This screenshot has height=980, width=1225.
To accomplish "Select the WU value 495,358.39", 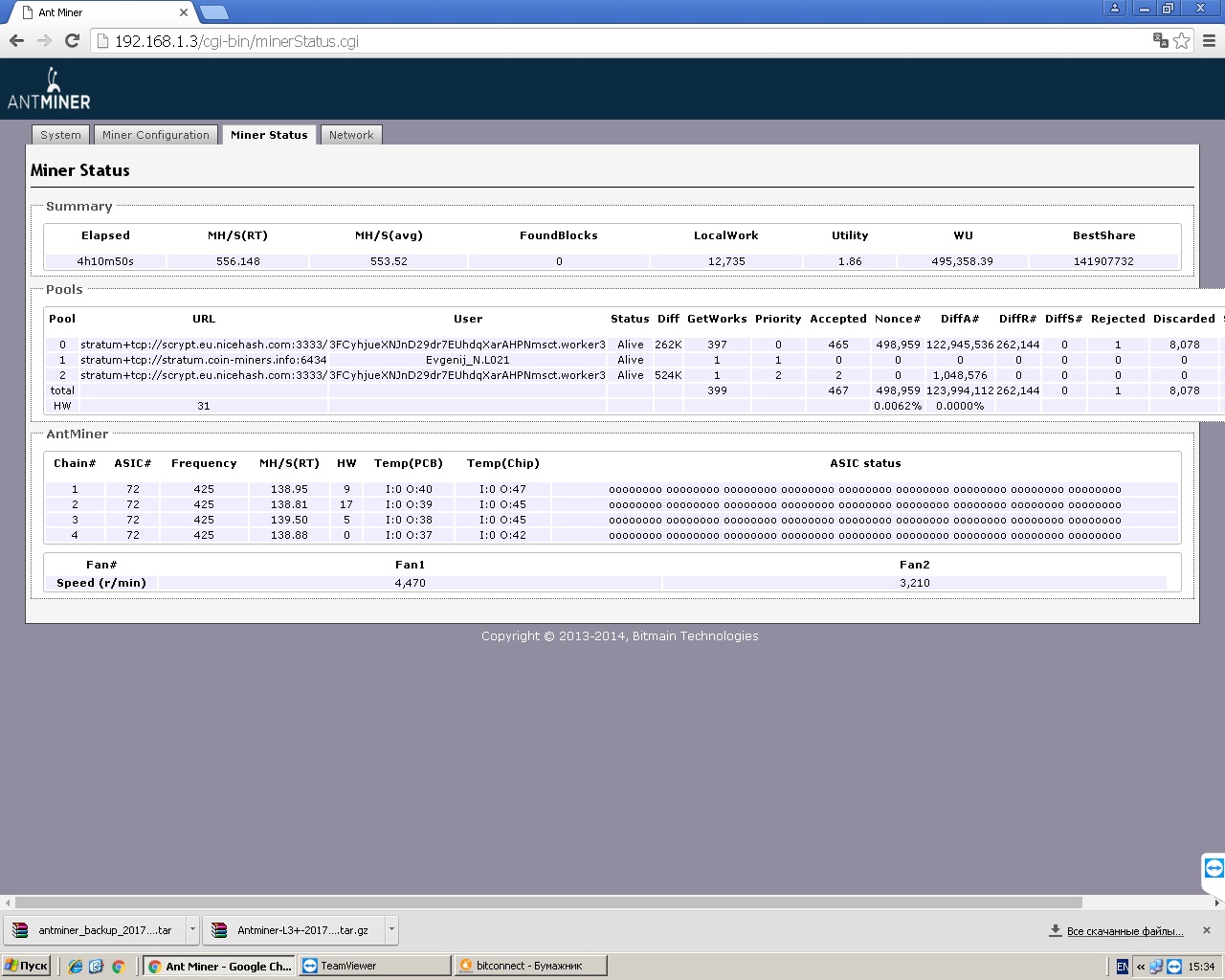I will 963,261.
